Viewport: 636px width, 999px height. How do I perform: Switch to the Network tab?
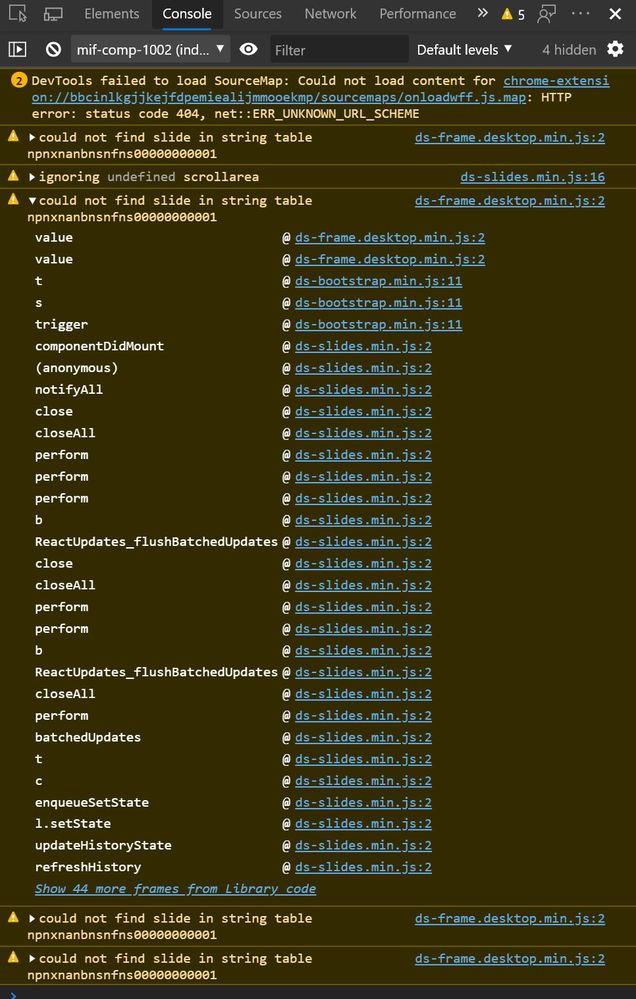[330, 14]
